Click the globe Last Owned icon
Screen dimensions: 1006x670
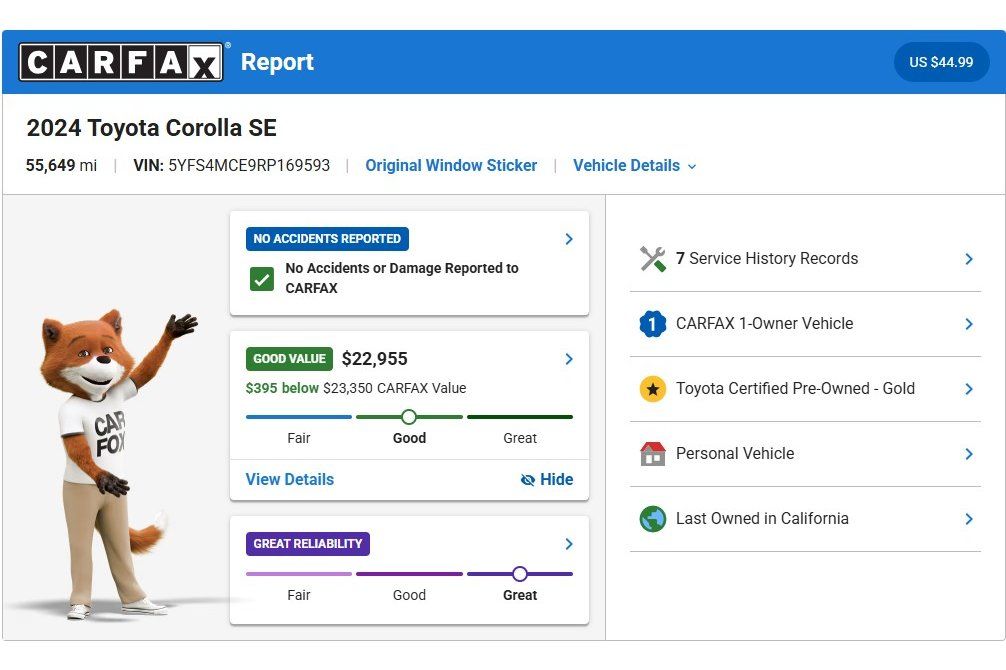(652, 519)
